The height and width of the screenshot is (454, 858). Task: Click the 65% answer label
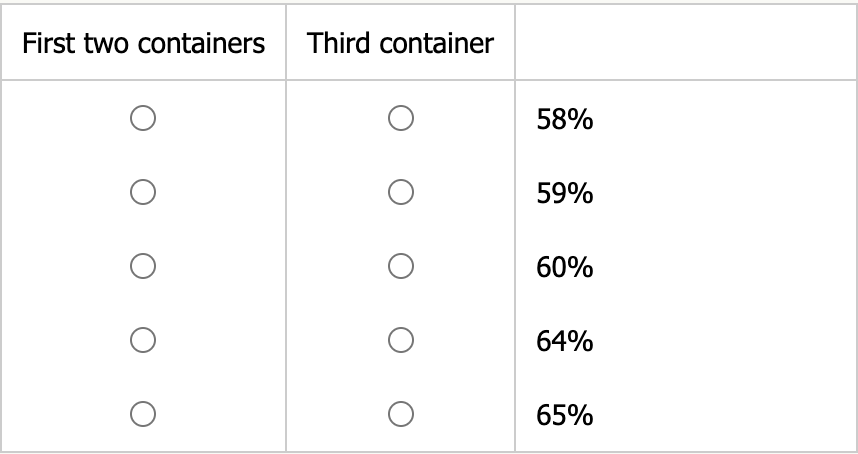point(565,414)
